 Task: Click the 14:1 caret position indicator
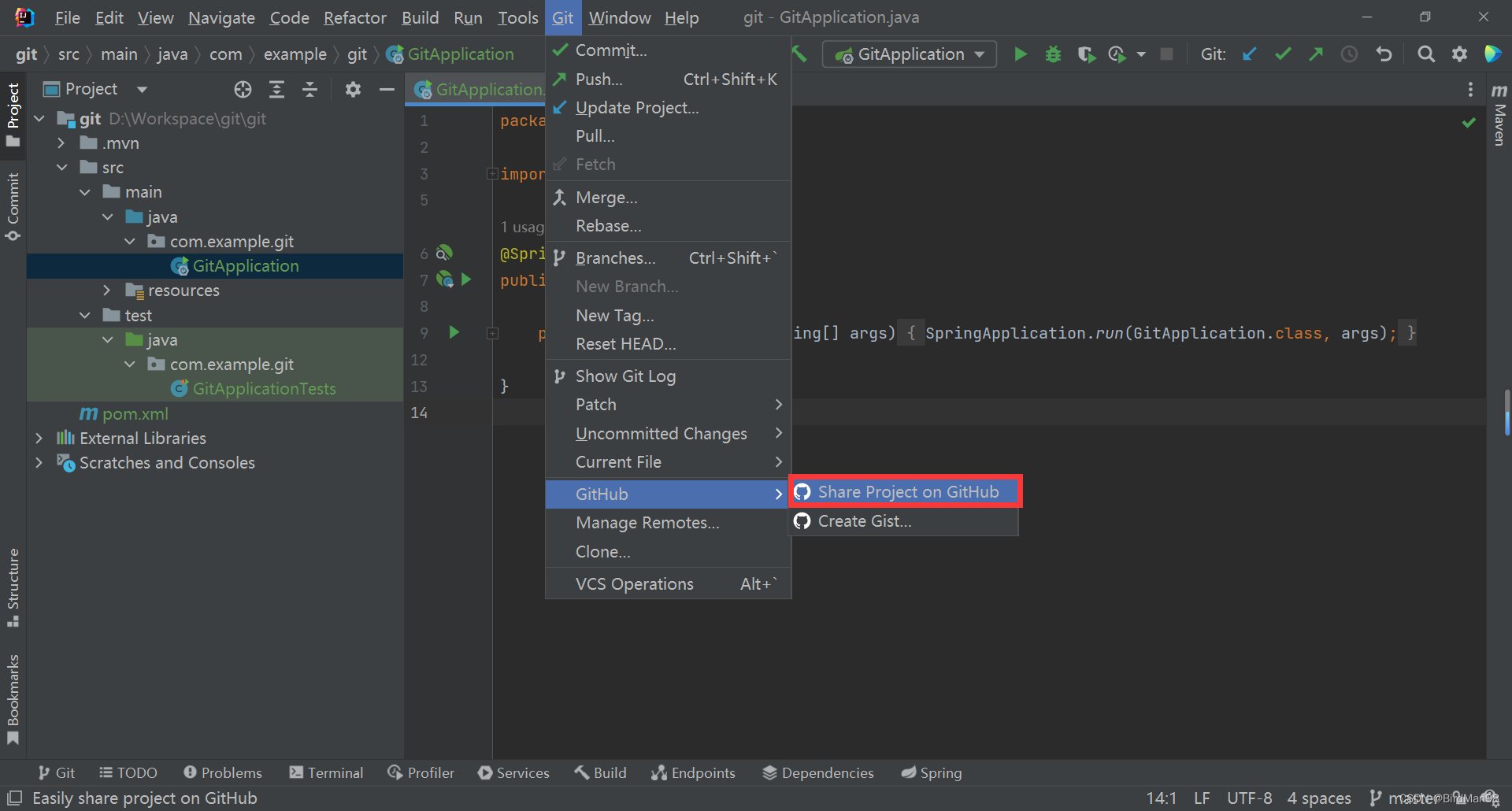tap(1162, 798)
